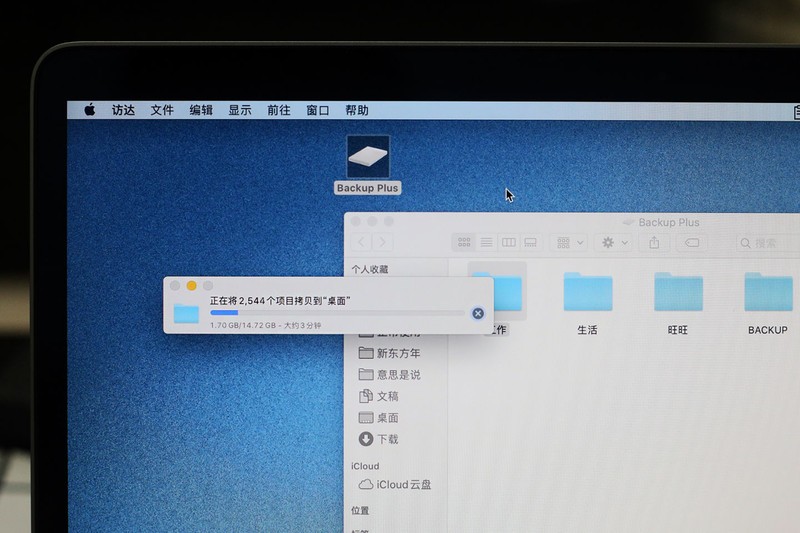Open the group-by dropdown in Finder toolbar
The width and height of the screenshot is (800, 533).
tap(569, 243)
